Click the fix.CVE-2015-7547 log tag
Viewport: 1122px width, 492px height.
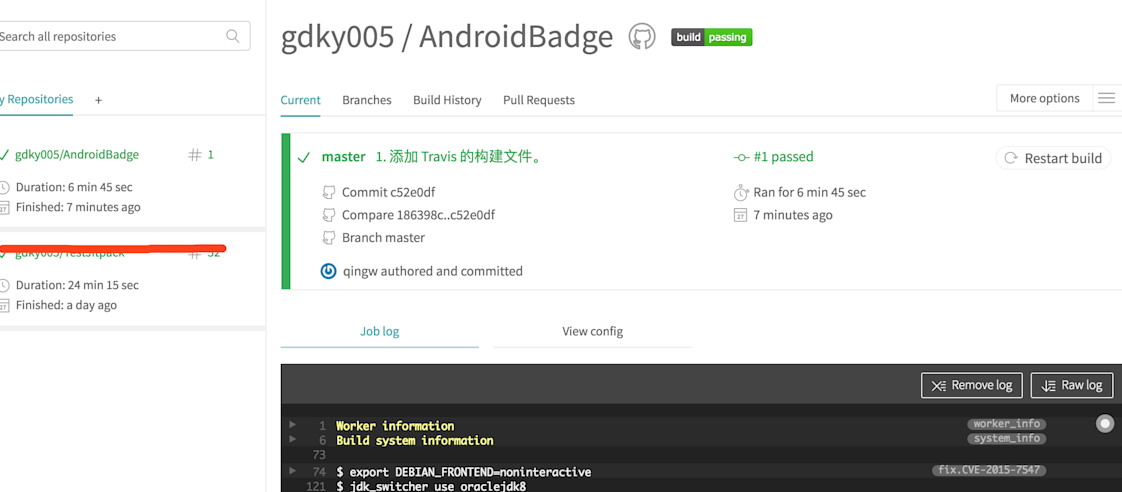(989, 471)
